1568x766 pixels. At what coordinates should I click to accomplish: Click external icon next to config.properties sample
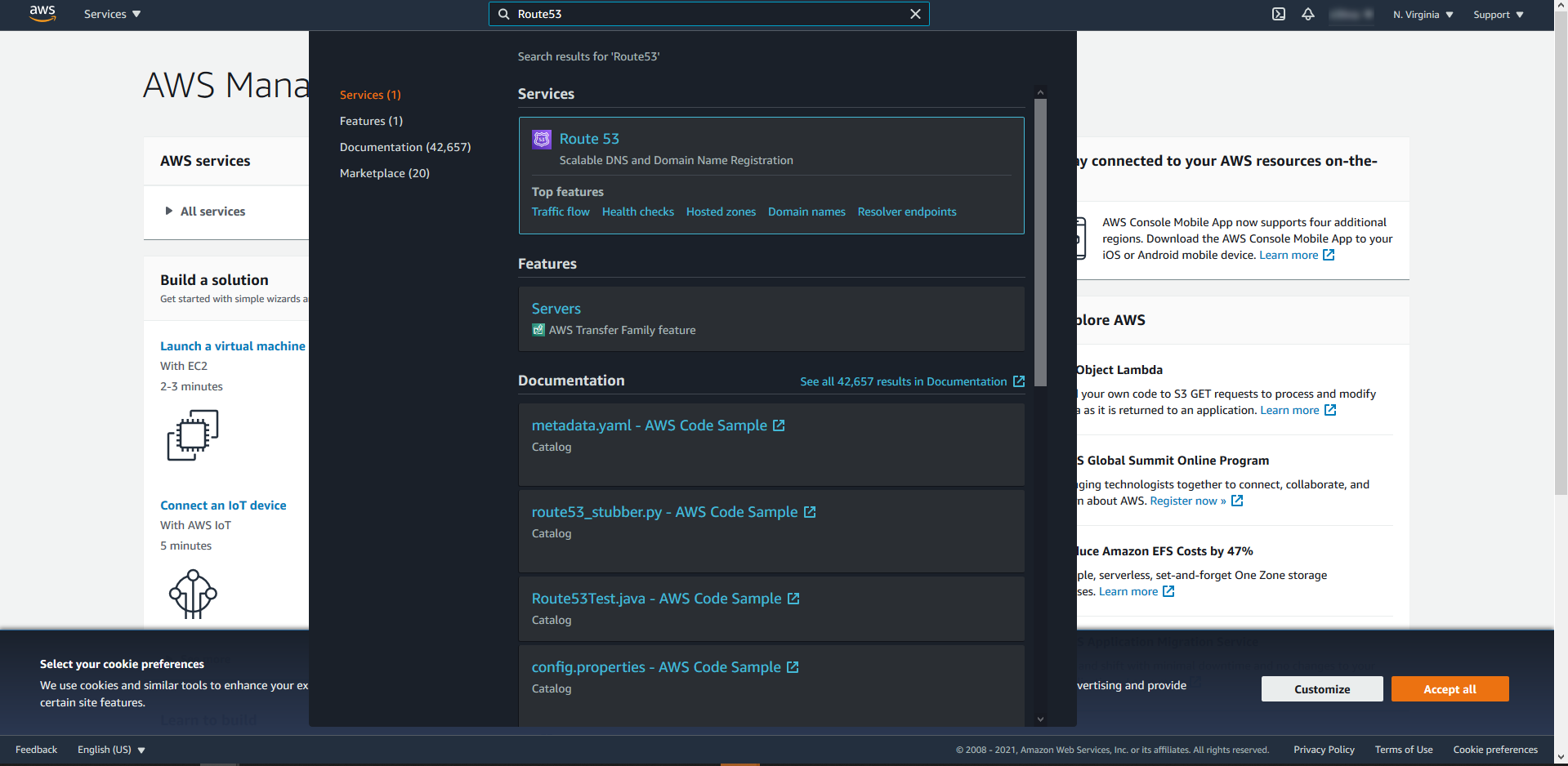[x=793, y=667]
